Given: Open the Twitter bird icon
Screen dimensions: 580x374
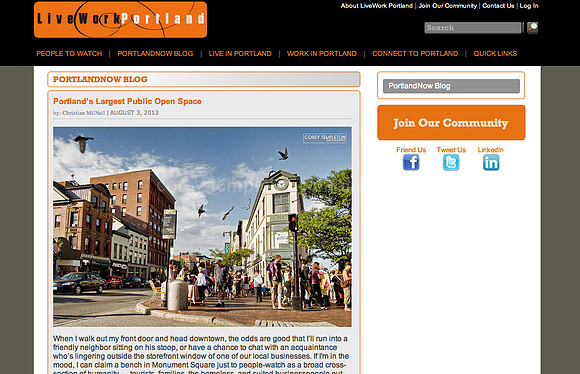Looking at the screenshot, I should point(451,162).
